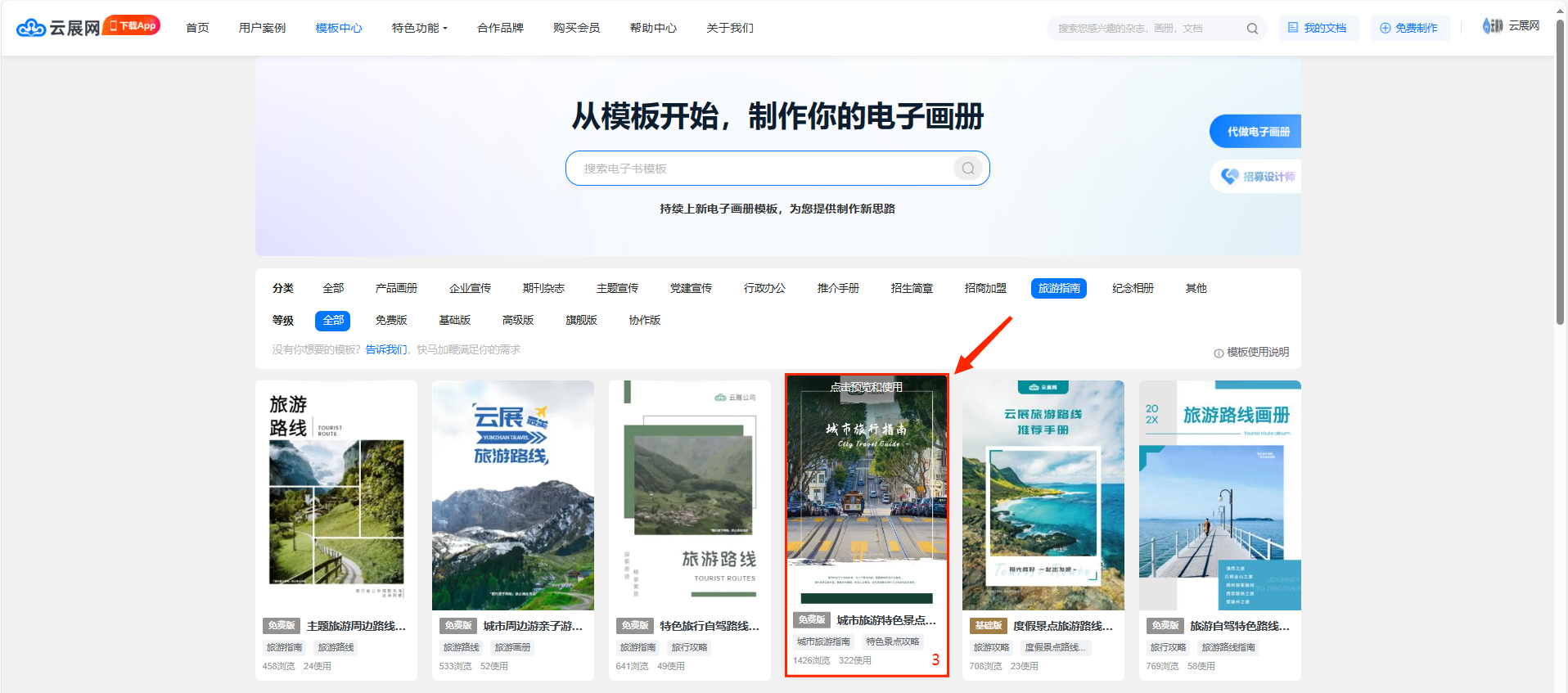
Task: Select the 产品画册 category
Action: point(396,288)
